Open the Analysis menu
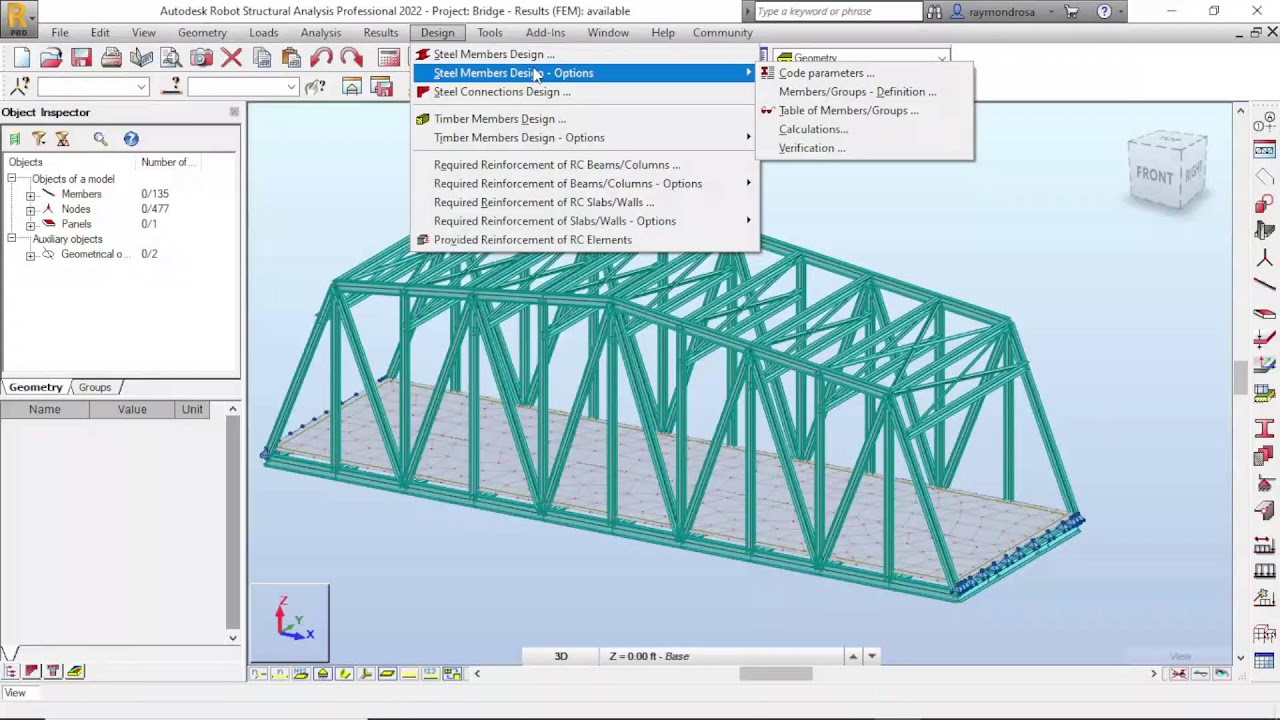 coord(321,32)
